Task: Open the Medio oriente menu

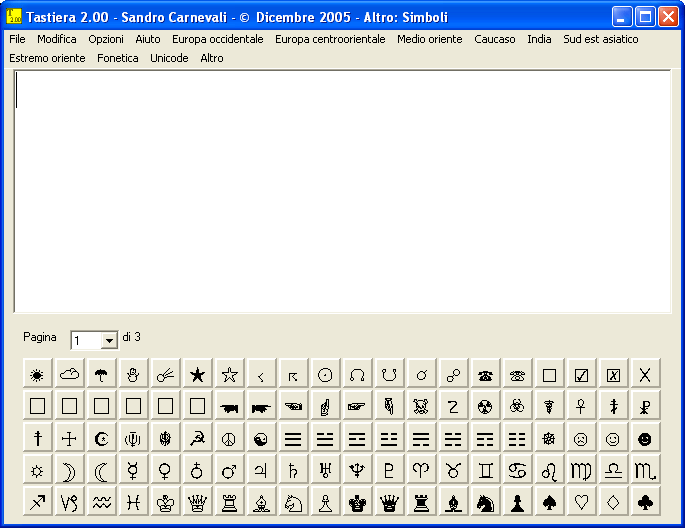Action: click(x=429, y=39)
